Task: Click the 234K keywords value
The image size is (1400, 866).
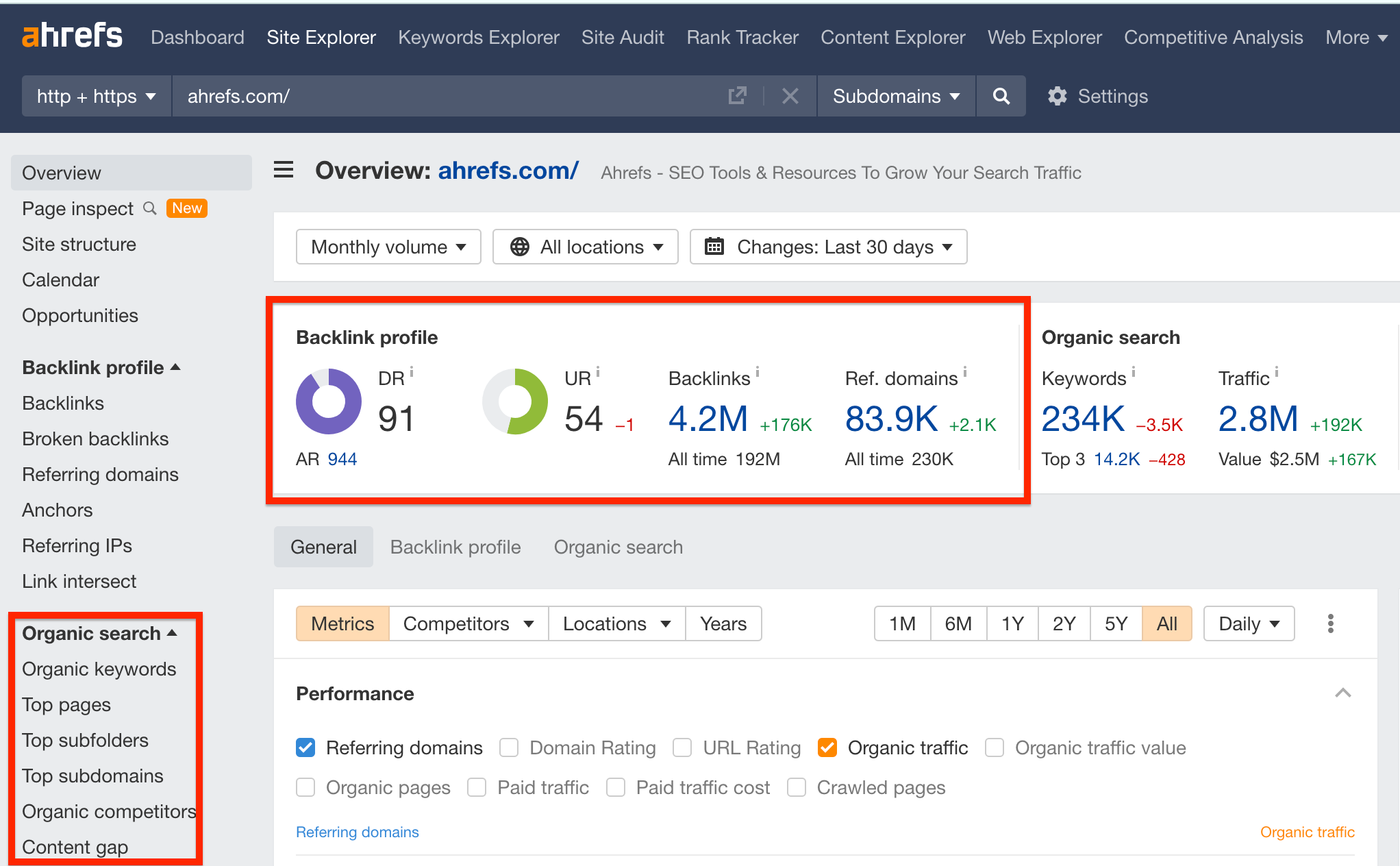Action: 1083,419
